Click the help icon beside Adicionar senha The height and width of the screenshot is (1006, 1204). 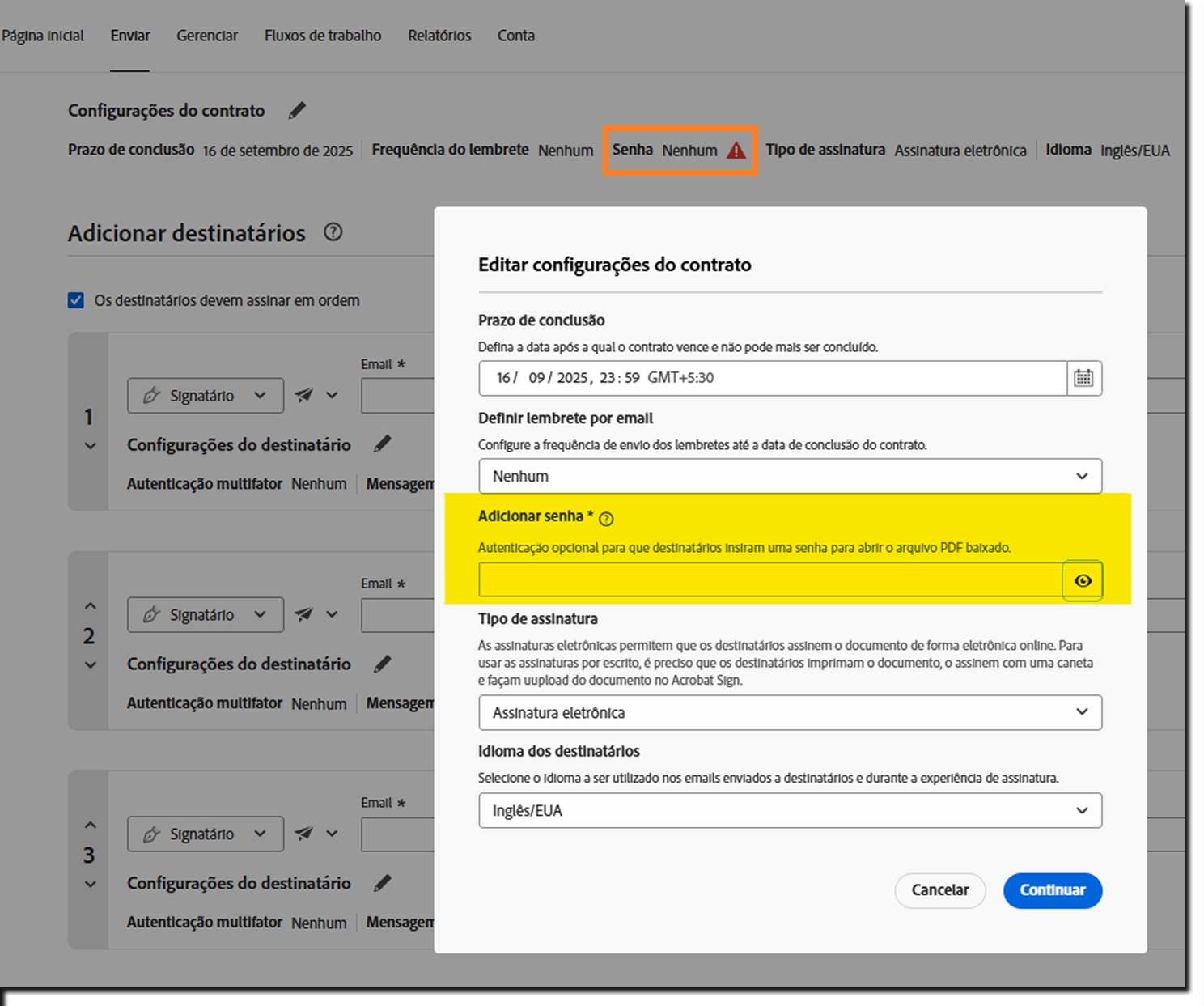coord(606,518)
